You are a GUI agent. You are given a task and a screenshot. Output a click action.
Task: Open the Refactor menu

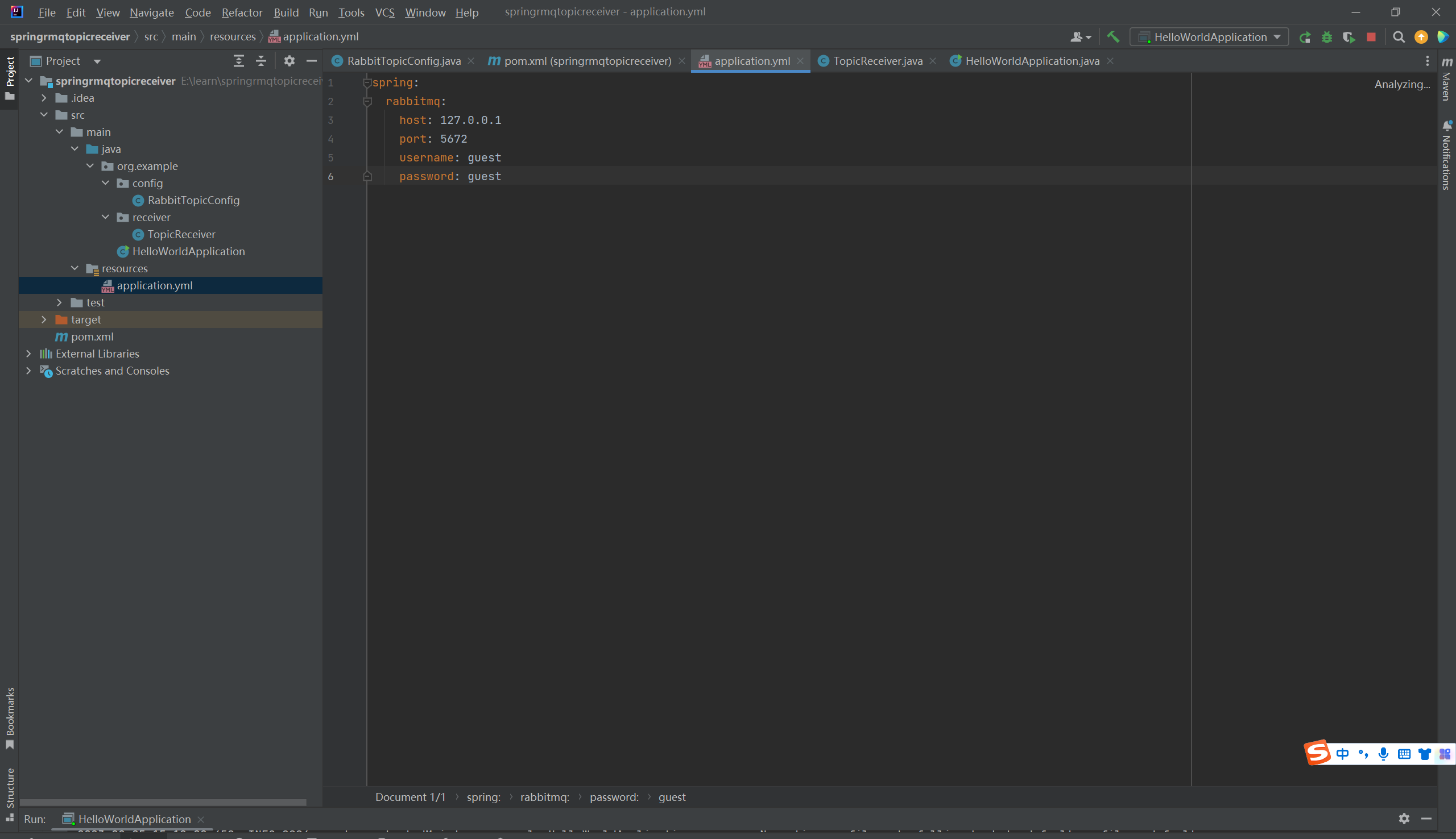click(242, 12)
